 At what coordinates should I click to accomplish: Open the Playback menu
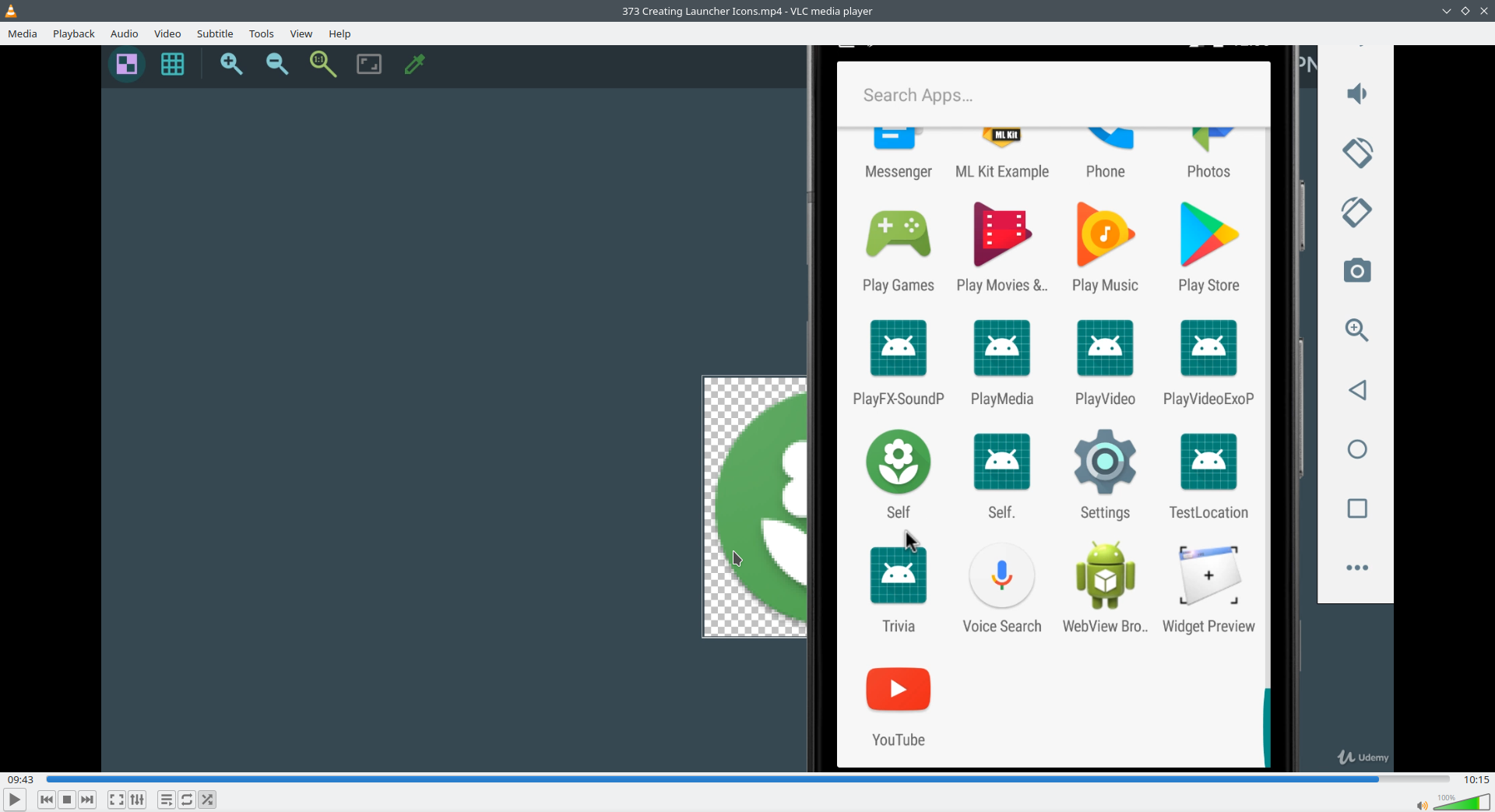pos(74,33)
